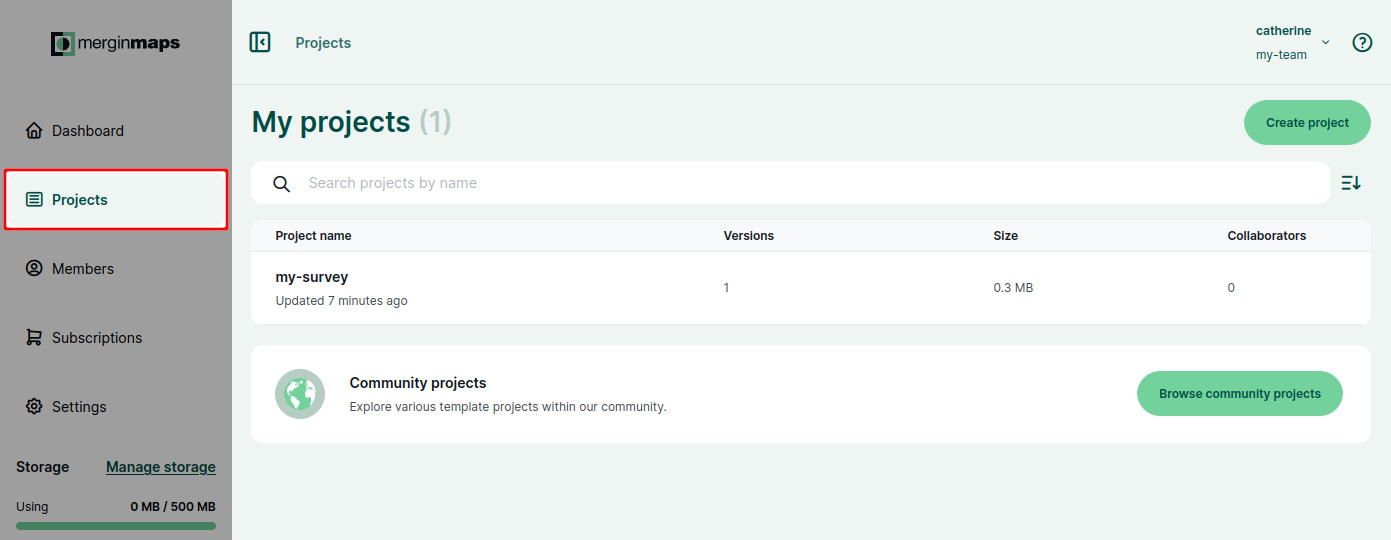Image resolution: width=1391 pixels, height=540 pixels.
Task: Click the Dashboard home icon
Action: pos(34,131)
